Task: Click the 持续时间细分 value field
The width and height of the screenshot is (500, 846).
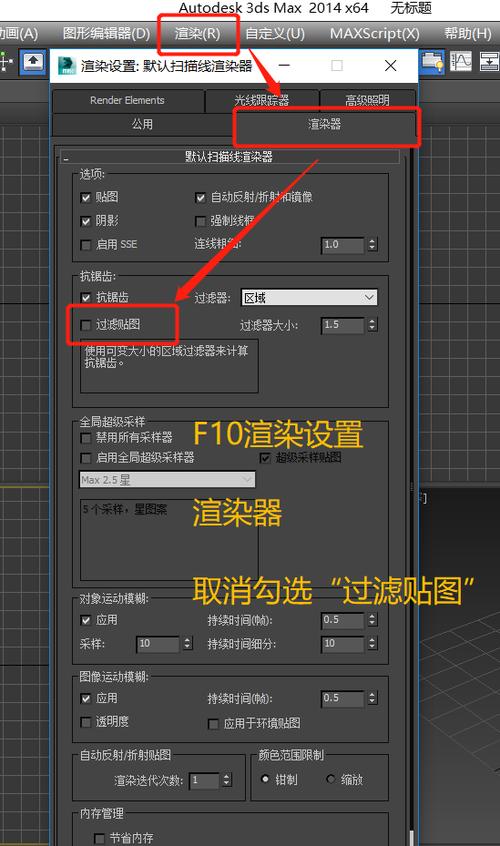Action: click(343, 644)
